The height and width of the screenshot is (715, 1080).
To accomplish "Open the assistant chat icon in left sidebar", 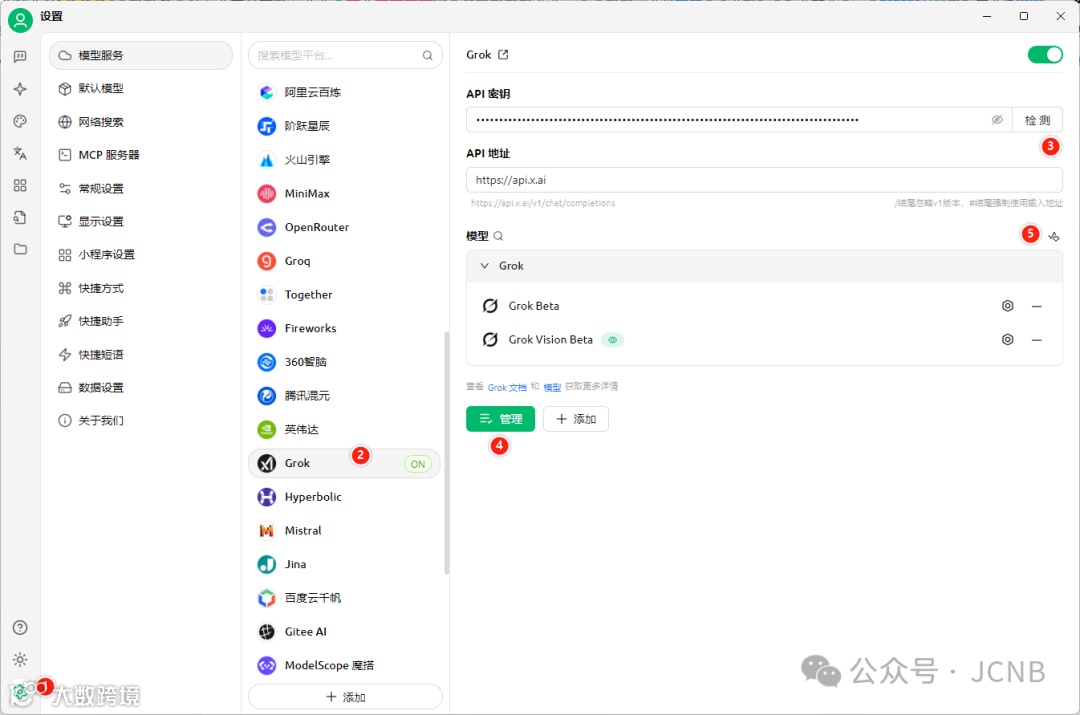I will point(20,56).
